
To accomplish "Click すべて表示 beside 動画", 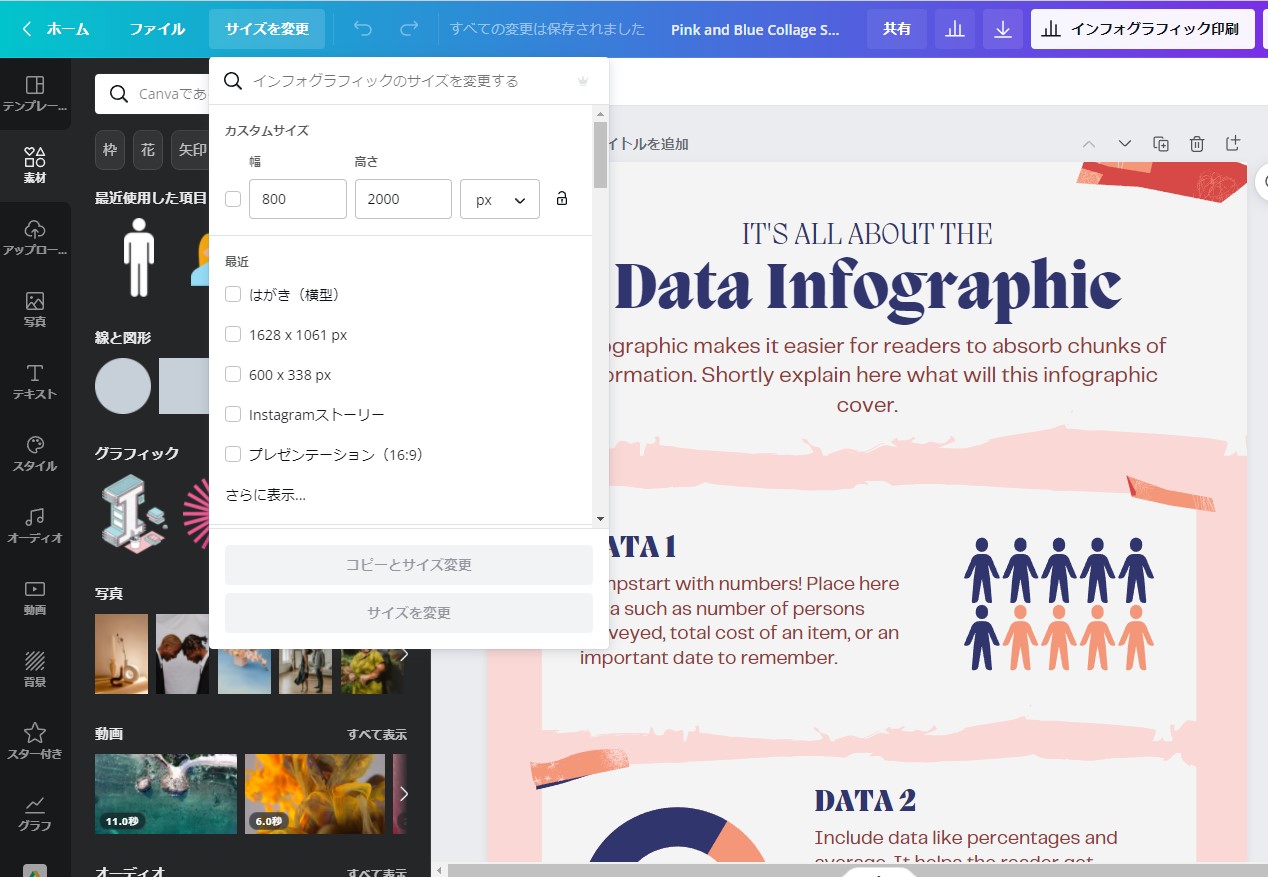I will click(x=377, y=735).
